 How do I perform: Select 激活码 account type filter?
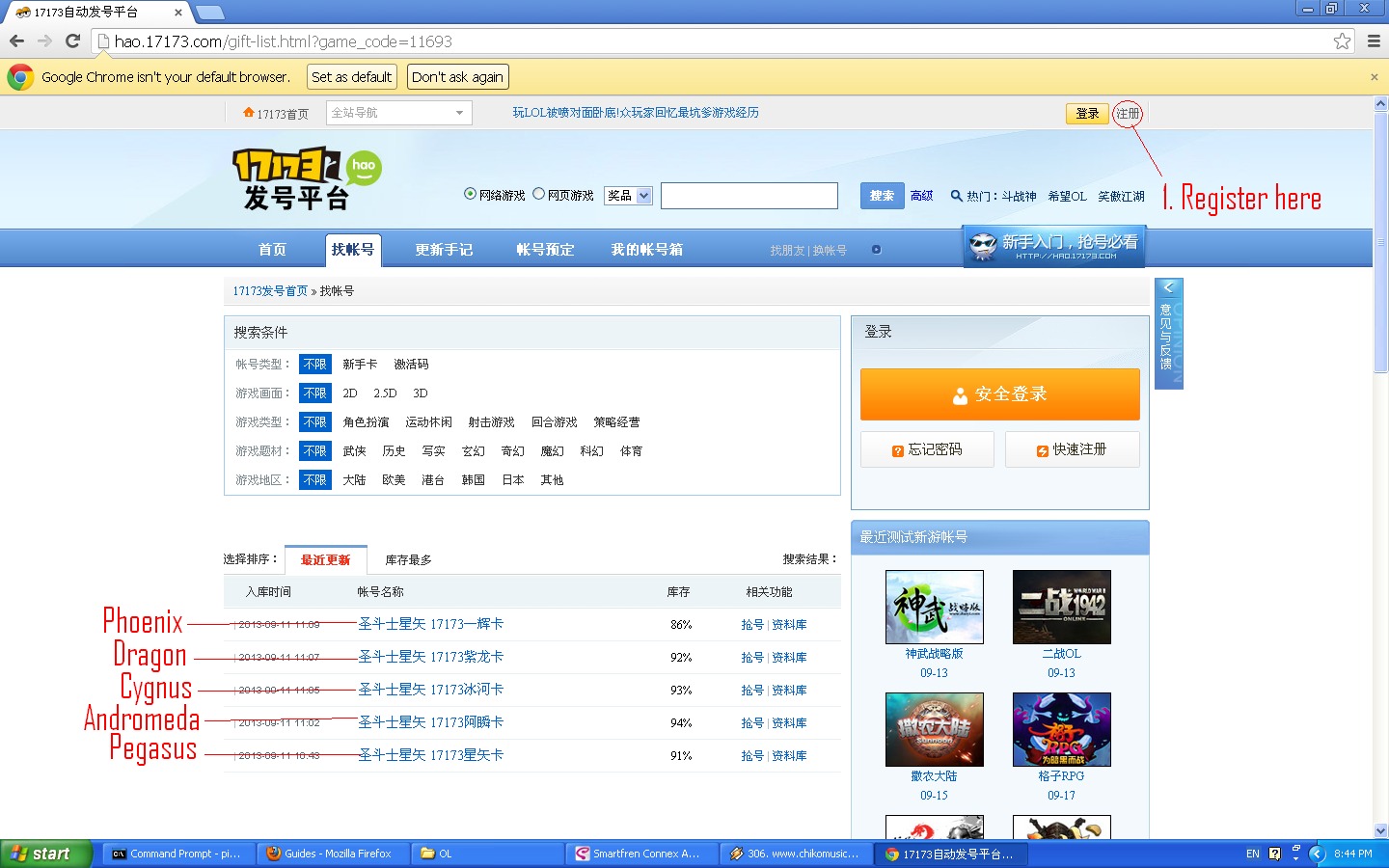[x=411, y=365]
